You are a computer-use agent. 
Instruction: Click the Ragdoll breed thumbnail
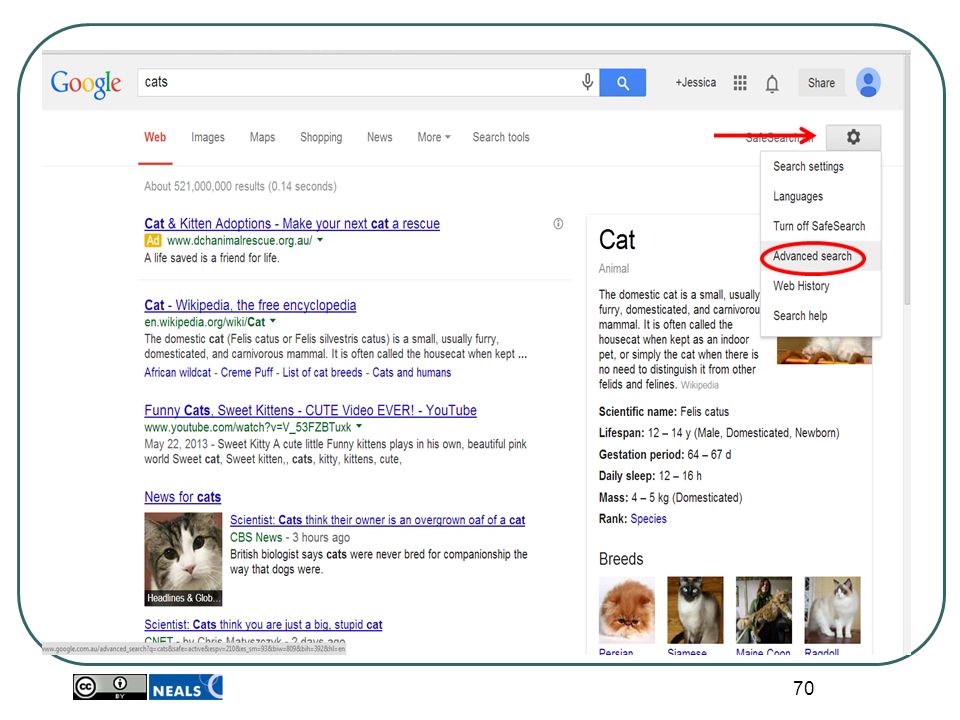pos(832,610)
